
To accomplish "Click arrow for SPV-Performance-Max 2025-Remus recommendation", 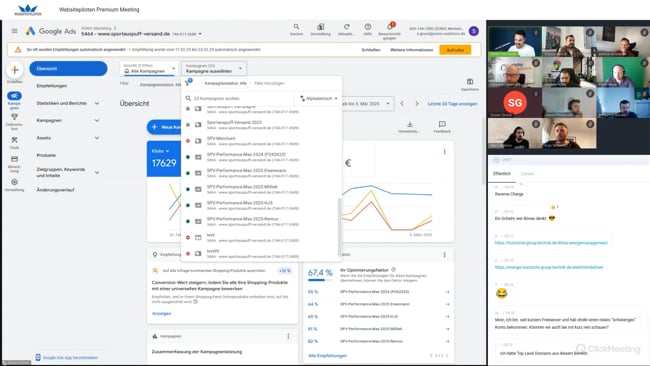I will point(447,341).
